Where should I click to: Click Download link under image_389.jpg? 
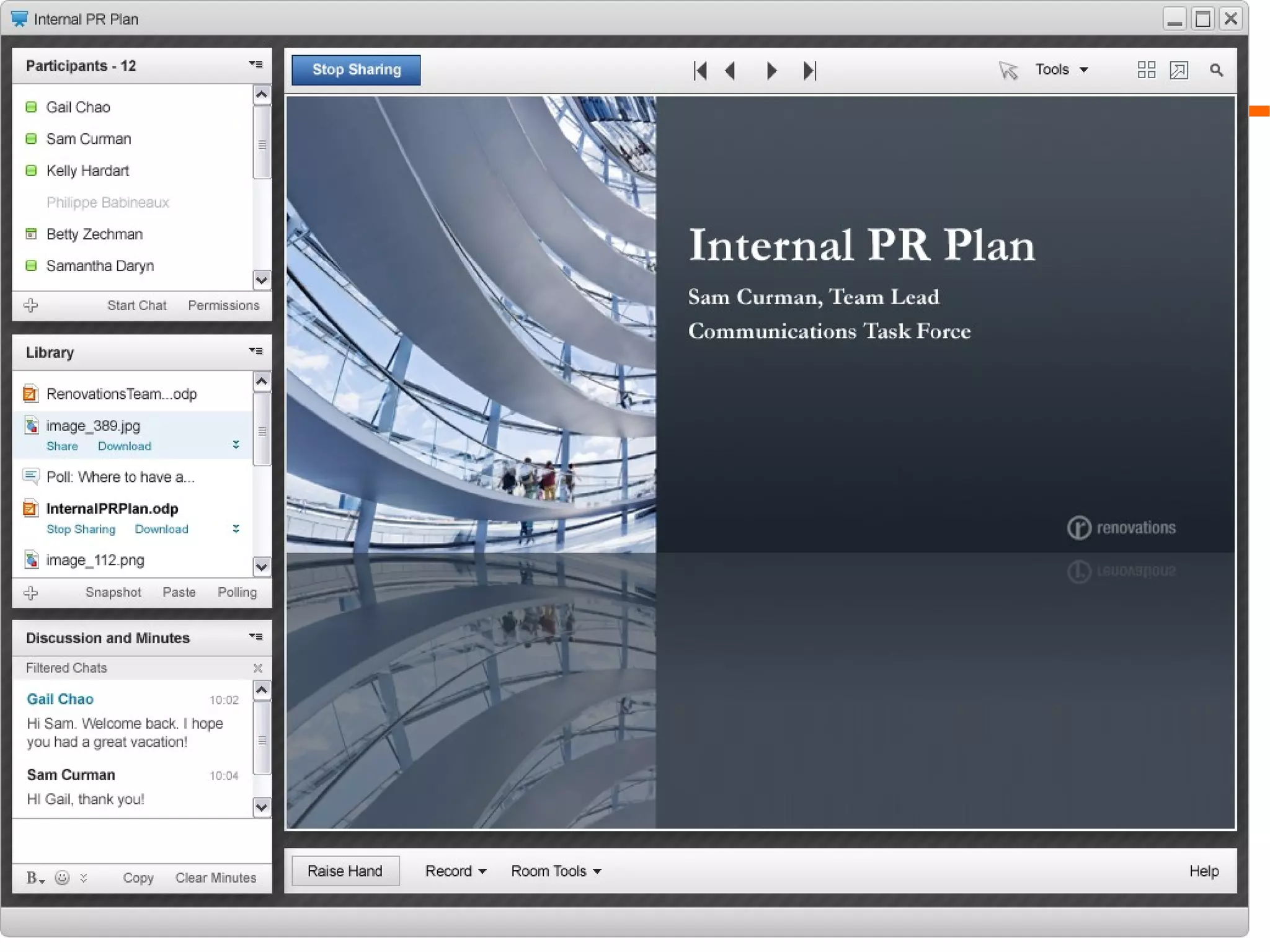point(124,446)
